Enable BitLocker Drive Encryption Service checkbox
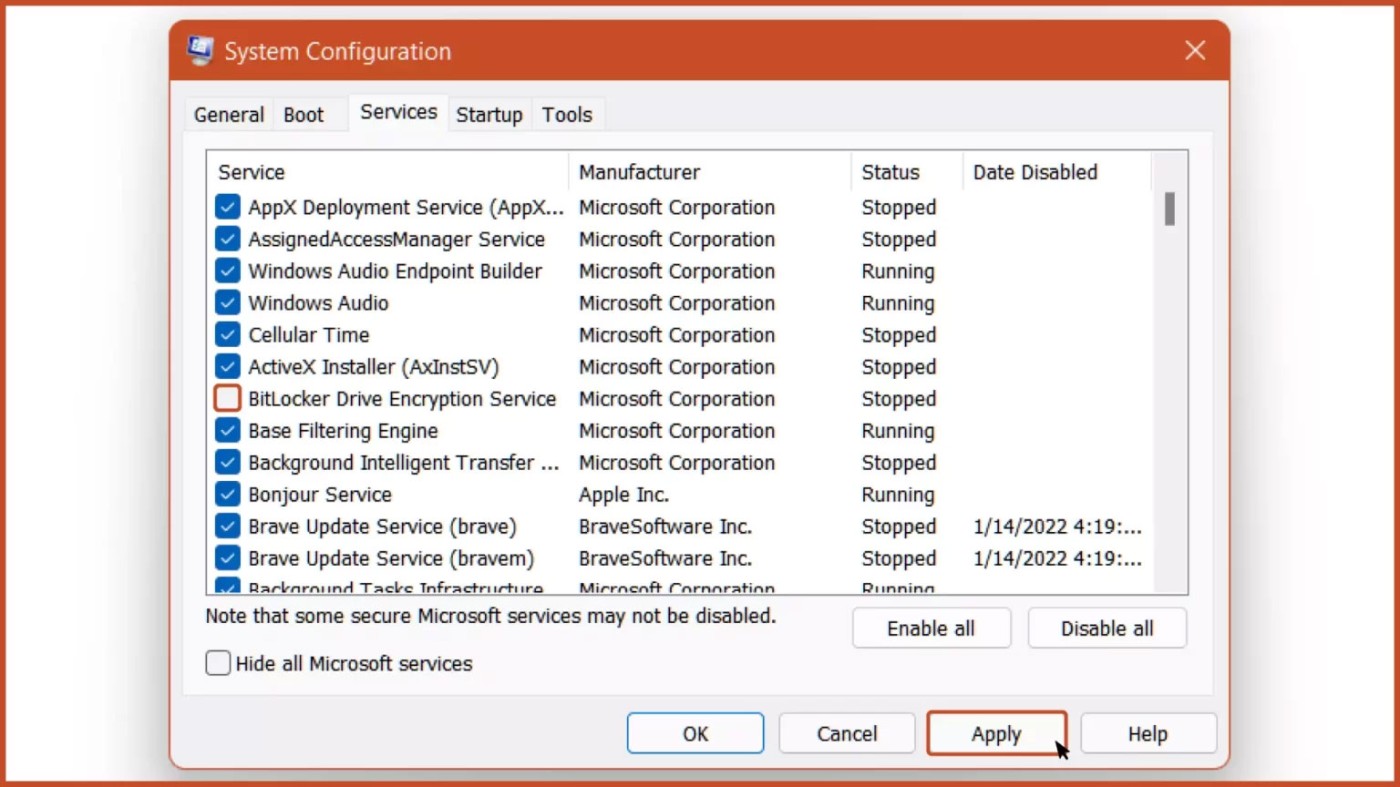Screen dimensions: 1400x787 [x=228, y=399]
